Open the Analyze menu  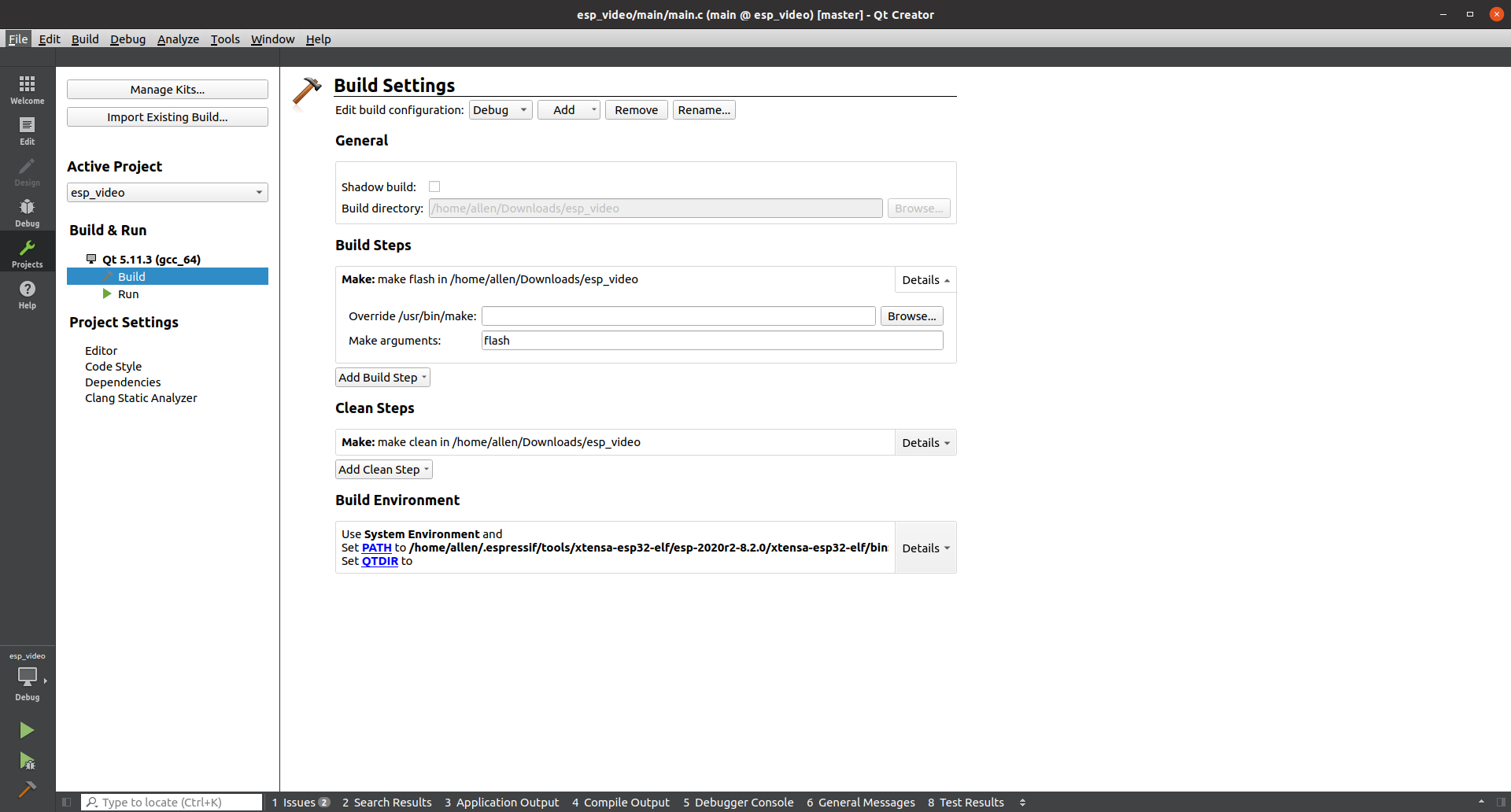(x=178, y=39)
